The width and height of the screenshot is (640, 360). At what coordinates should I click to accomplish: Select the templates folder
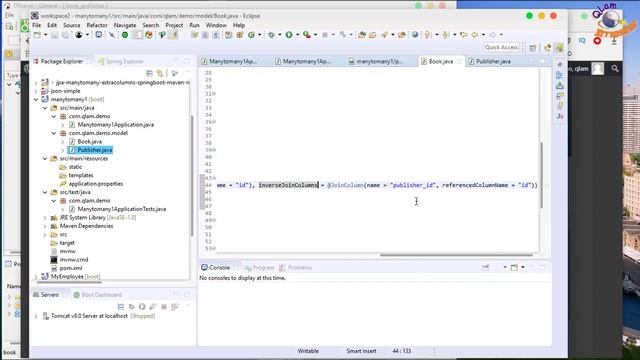(81, 175)
